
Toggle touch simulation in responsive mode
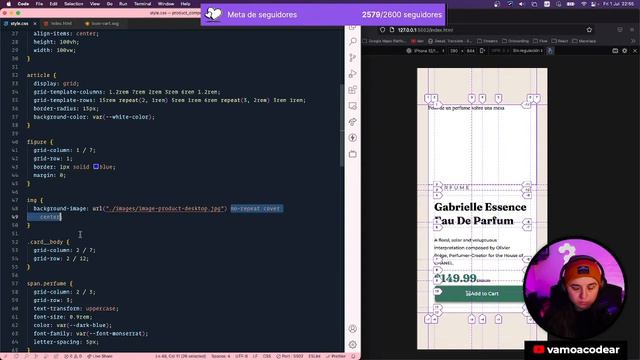pos(550,51)
